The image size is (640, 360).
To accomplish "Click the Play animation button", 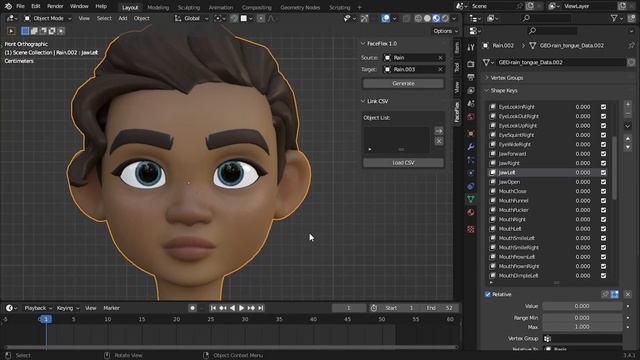I will 241,308.
